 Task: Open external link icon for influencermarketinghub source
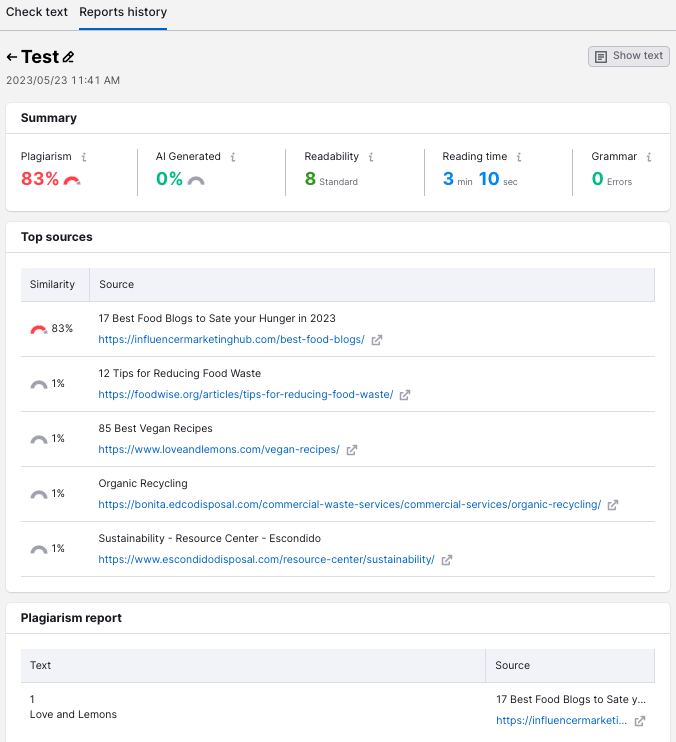377,340
